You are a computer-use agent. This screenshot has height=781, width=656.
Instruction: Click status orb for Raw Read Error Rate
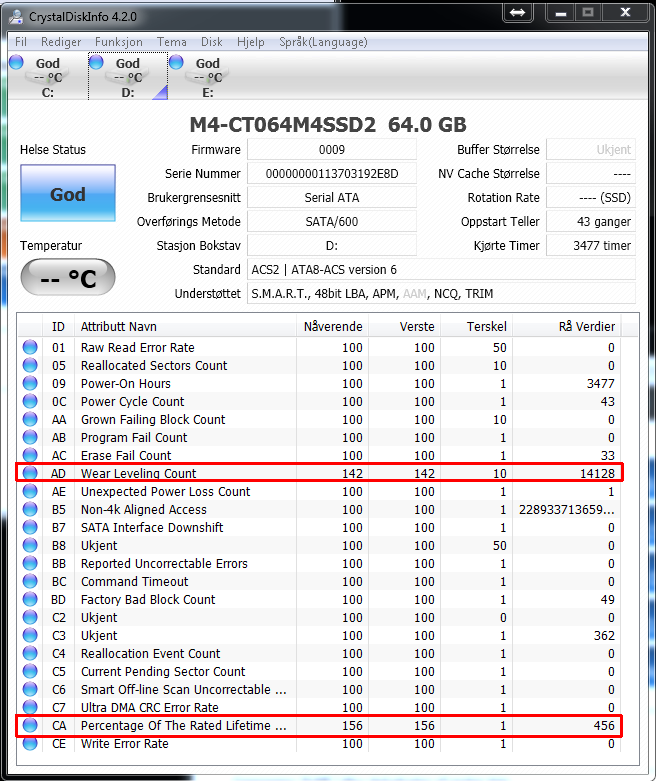(x=30, y=347)
